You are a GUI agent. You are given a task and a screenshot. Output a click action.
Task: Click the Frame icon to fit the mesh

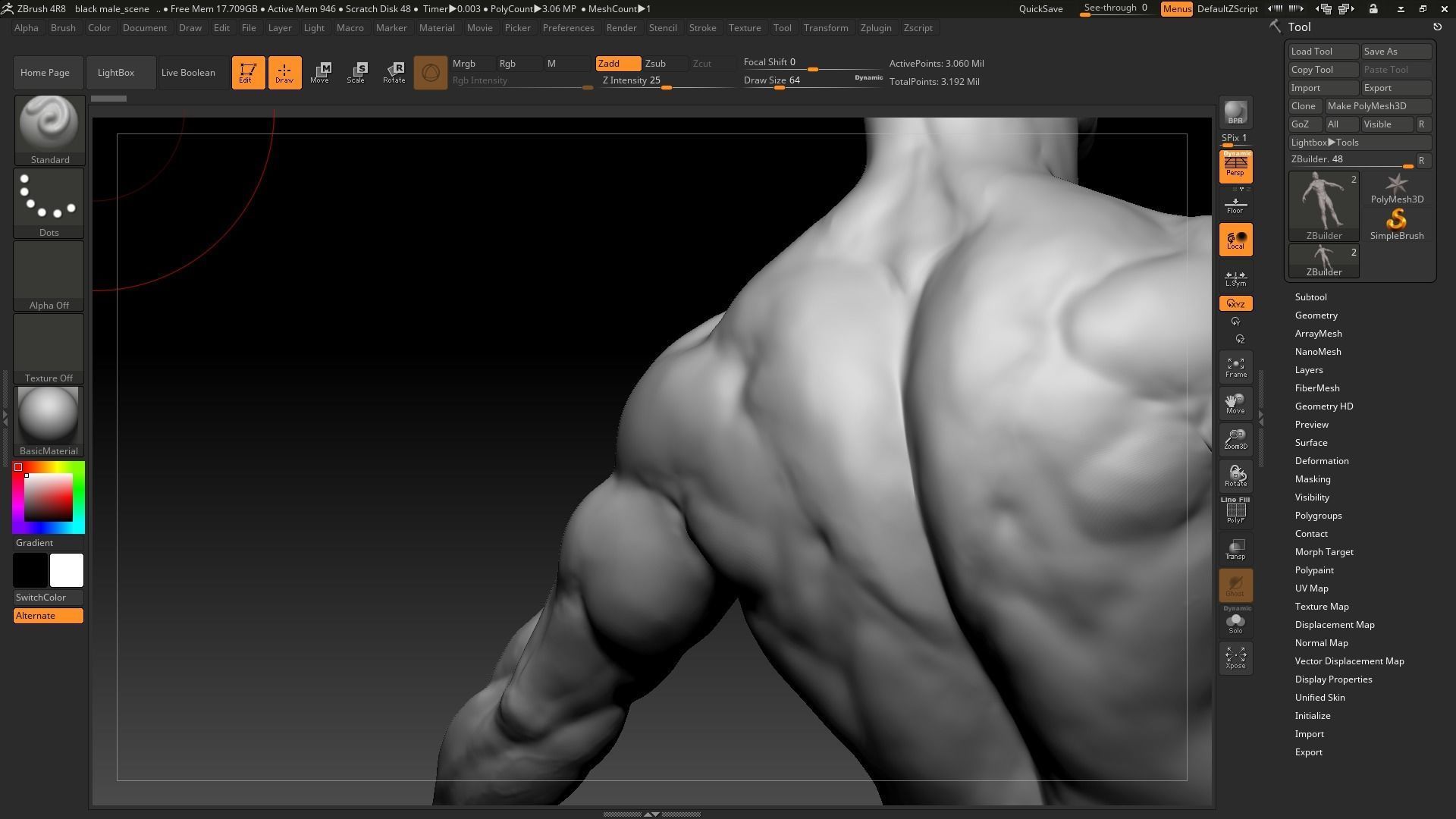pyautogui.click(x=1235, y=367)
